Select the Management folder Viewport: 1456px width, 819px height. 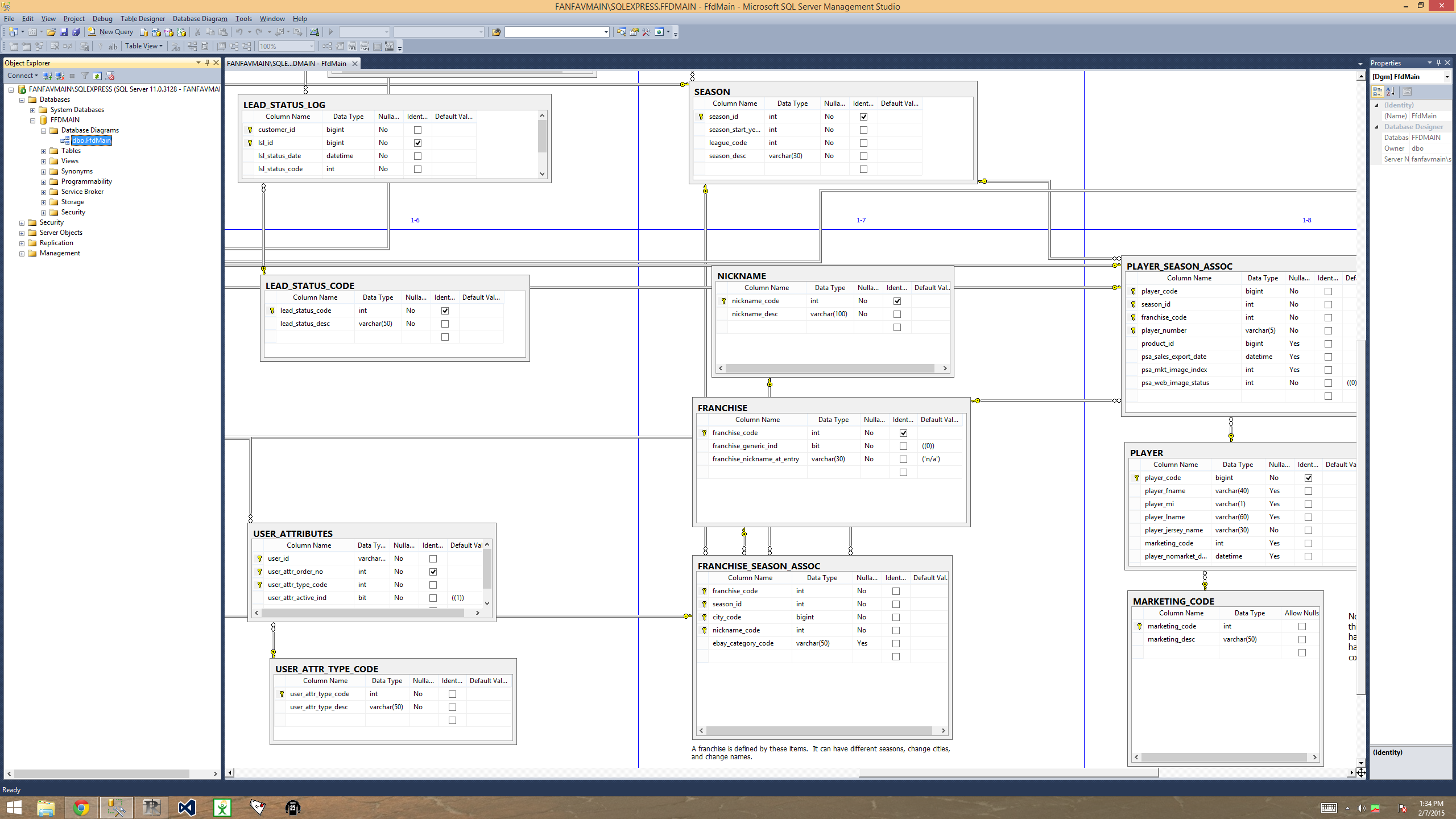[60, 253]
